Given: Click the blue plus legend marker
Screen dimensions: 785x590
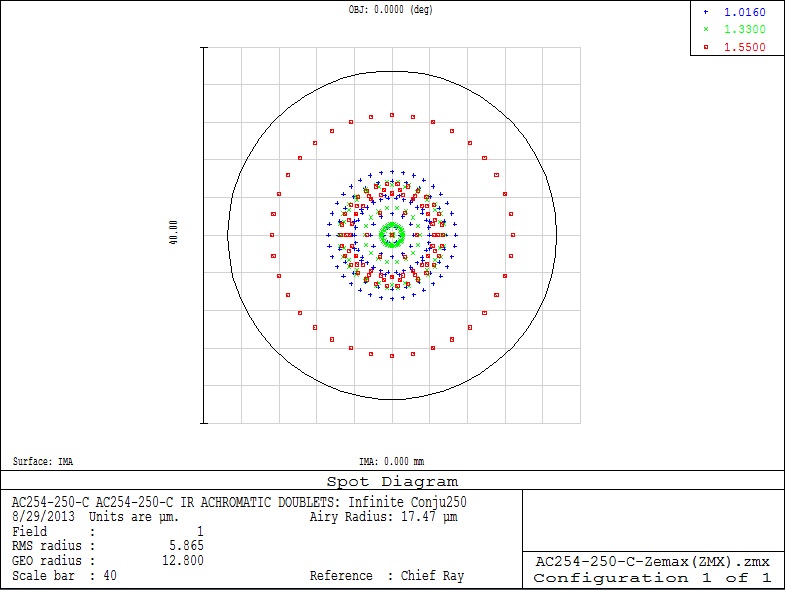Looking at the screenshot, I should click(706, 12).
